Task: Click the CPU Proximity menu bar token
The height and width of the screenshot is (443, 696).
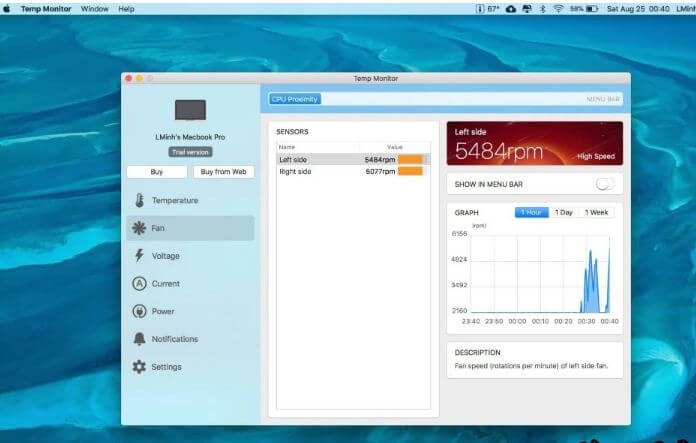Action: tap(295, 99)
